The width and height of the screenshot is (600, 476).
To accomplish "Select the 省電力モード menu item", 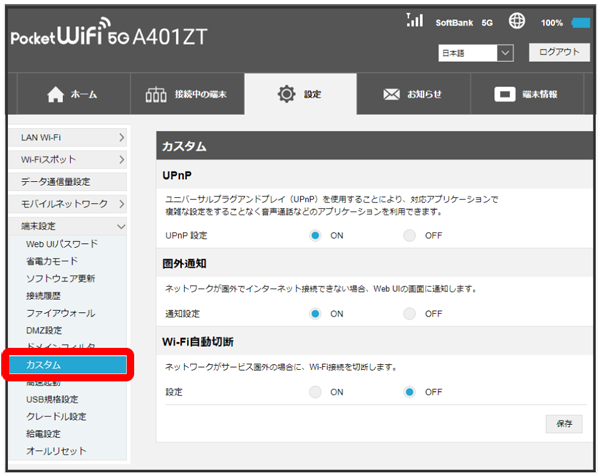I will click(54, 261).
